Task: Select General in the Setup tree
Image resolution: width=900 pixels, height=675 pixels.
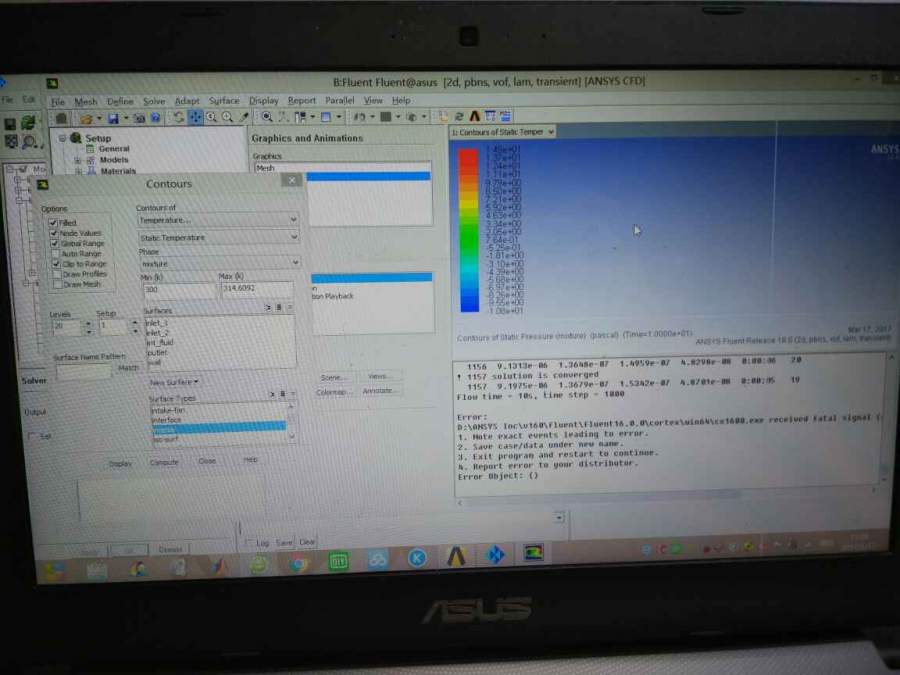Action: (114, 149)
